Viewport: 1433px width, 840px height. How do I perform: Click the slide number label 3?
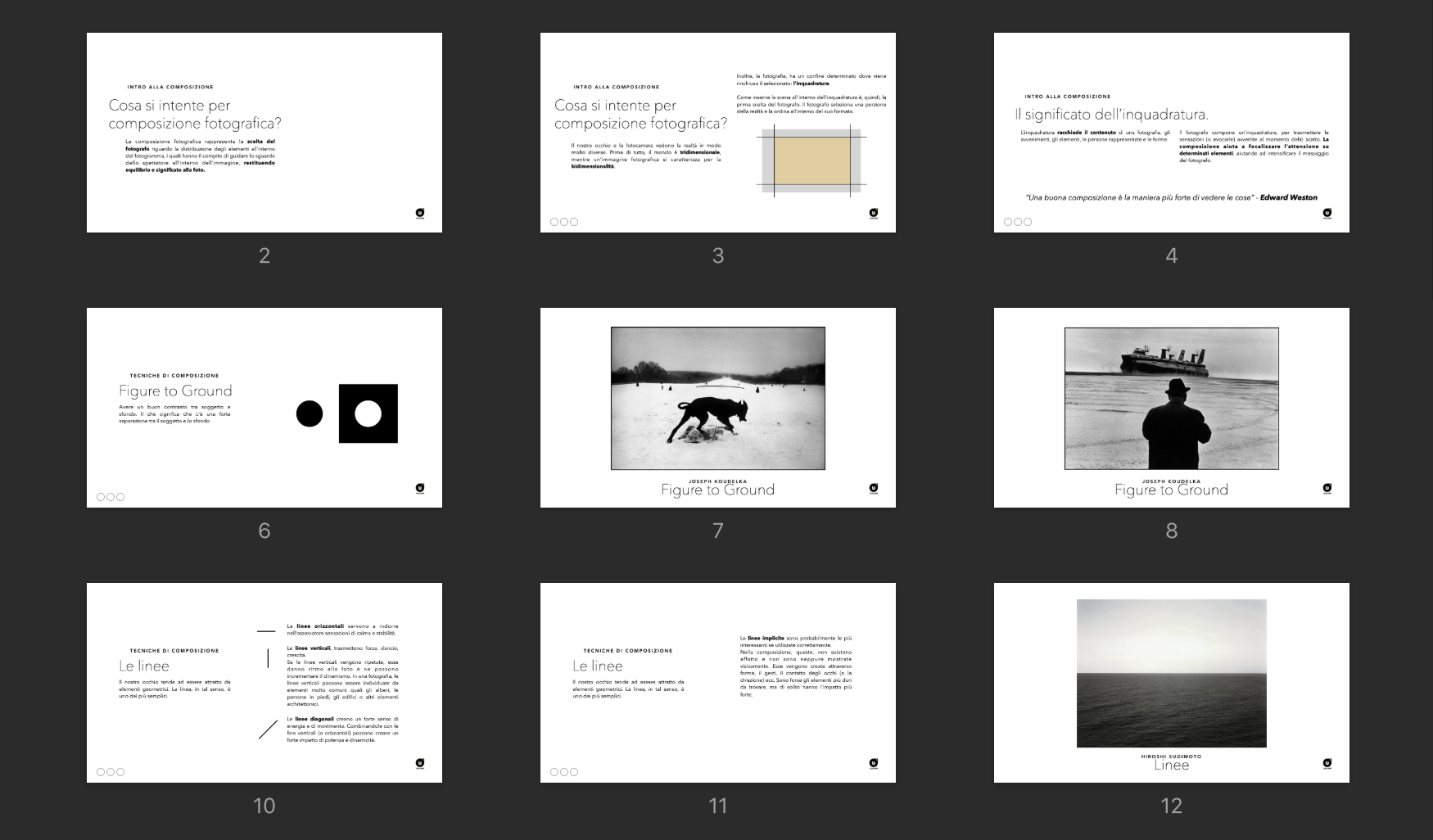(718, 256)
